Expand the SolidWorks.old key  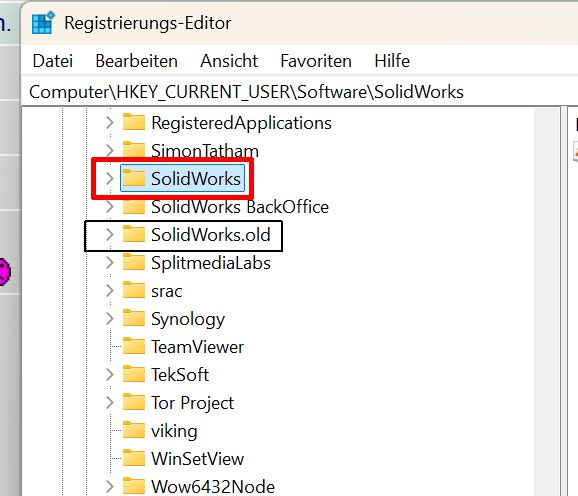[x=109, y=235]
